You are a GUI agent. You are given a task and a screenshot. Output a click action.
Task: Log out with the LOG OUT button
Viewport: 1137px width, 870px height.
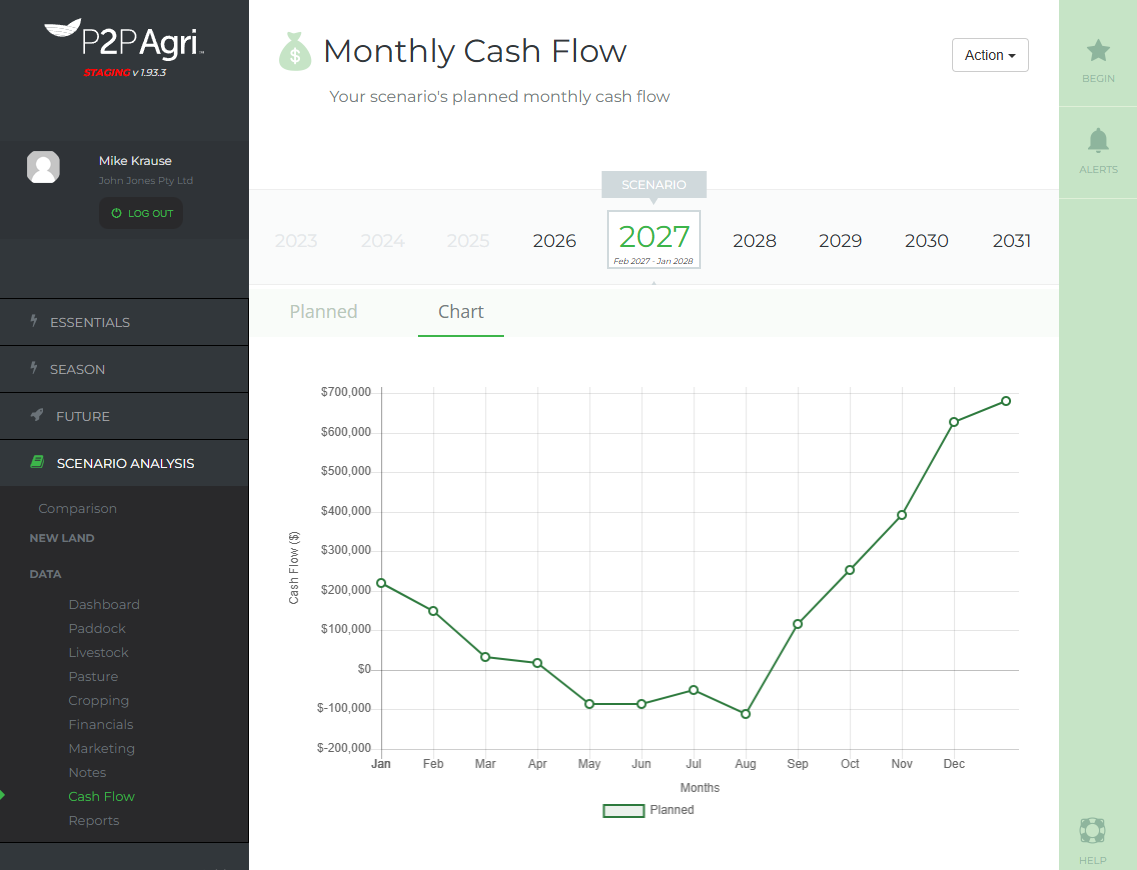(x=141, y=213)
